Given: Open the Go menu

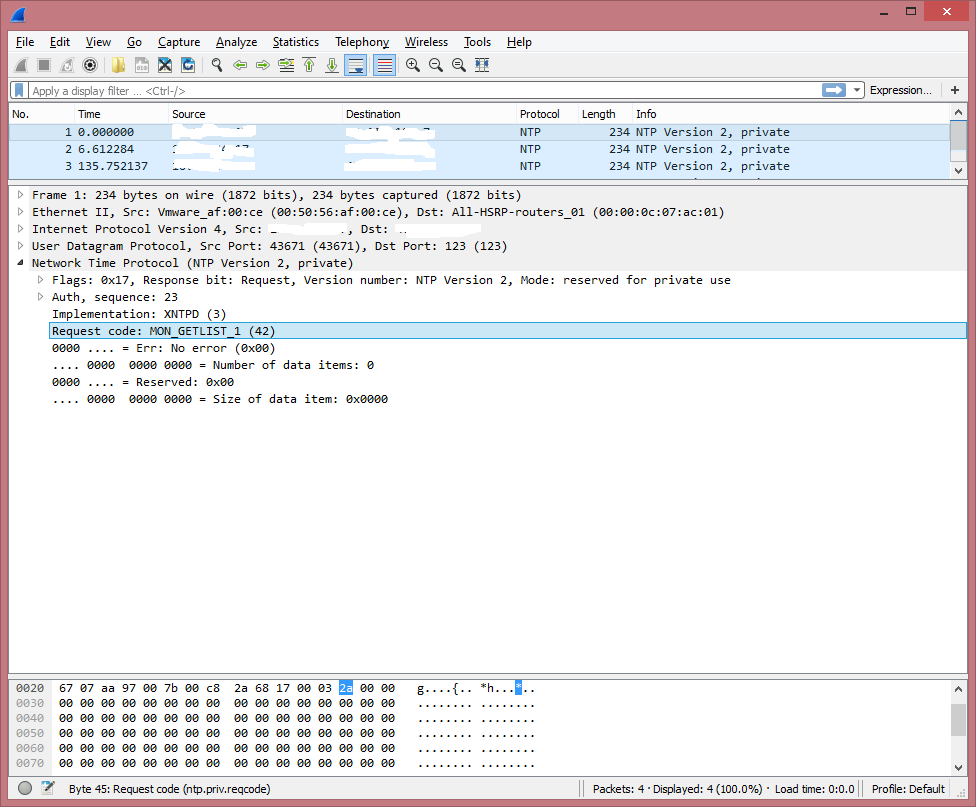Looking at the screenshot, I should (134, 42).
